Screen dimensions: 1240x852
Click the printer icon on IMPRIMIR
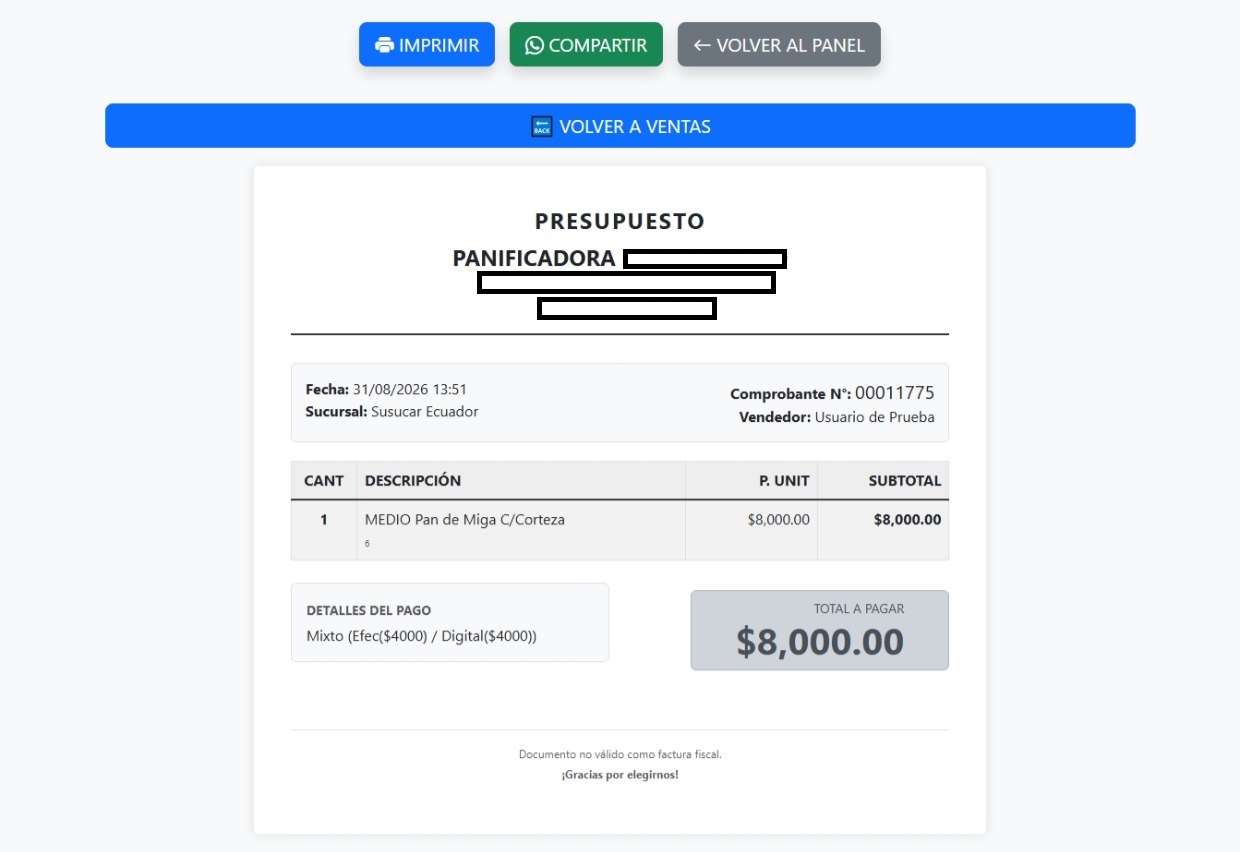[384, 45]
